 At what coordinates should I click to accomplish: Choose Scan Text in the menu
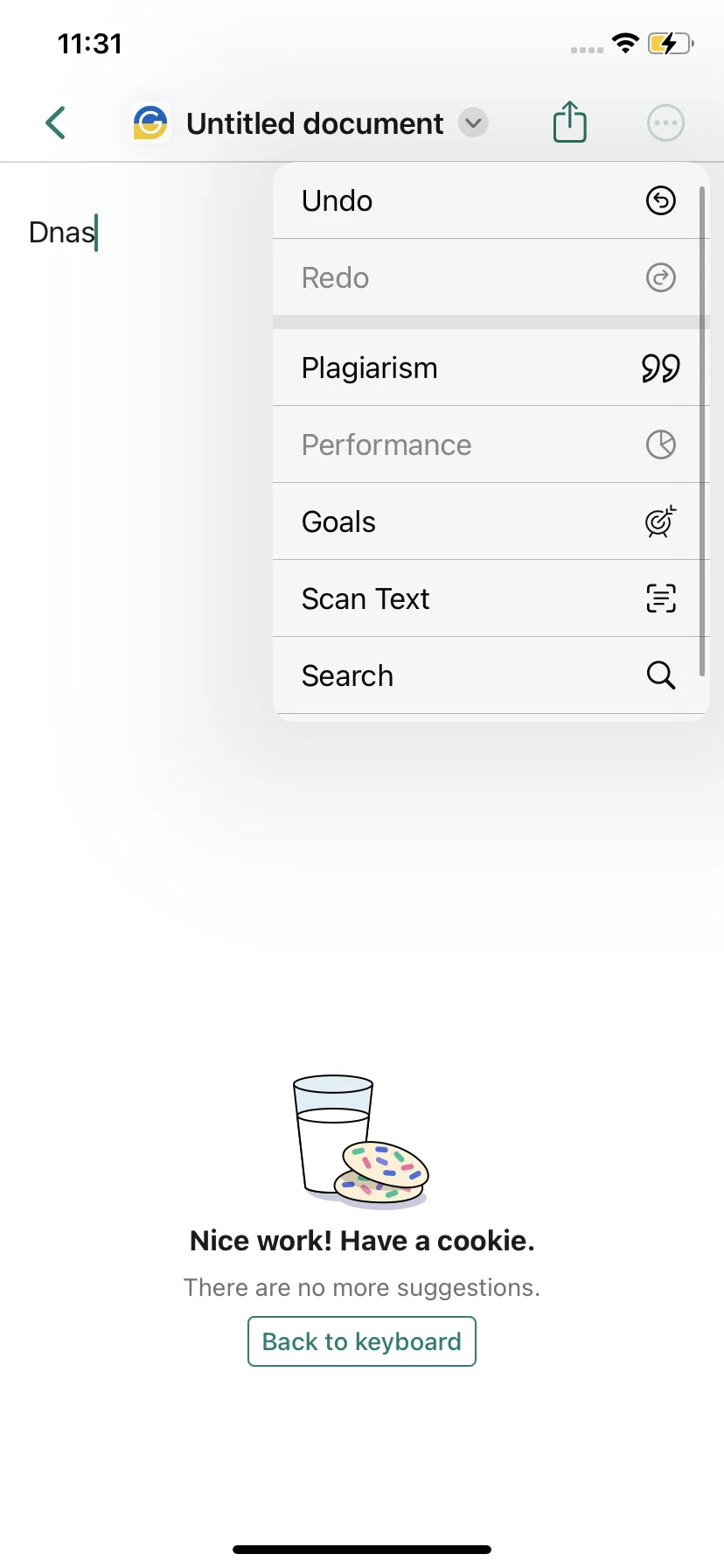click(x=491, y=598)
